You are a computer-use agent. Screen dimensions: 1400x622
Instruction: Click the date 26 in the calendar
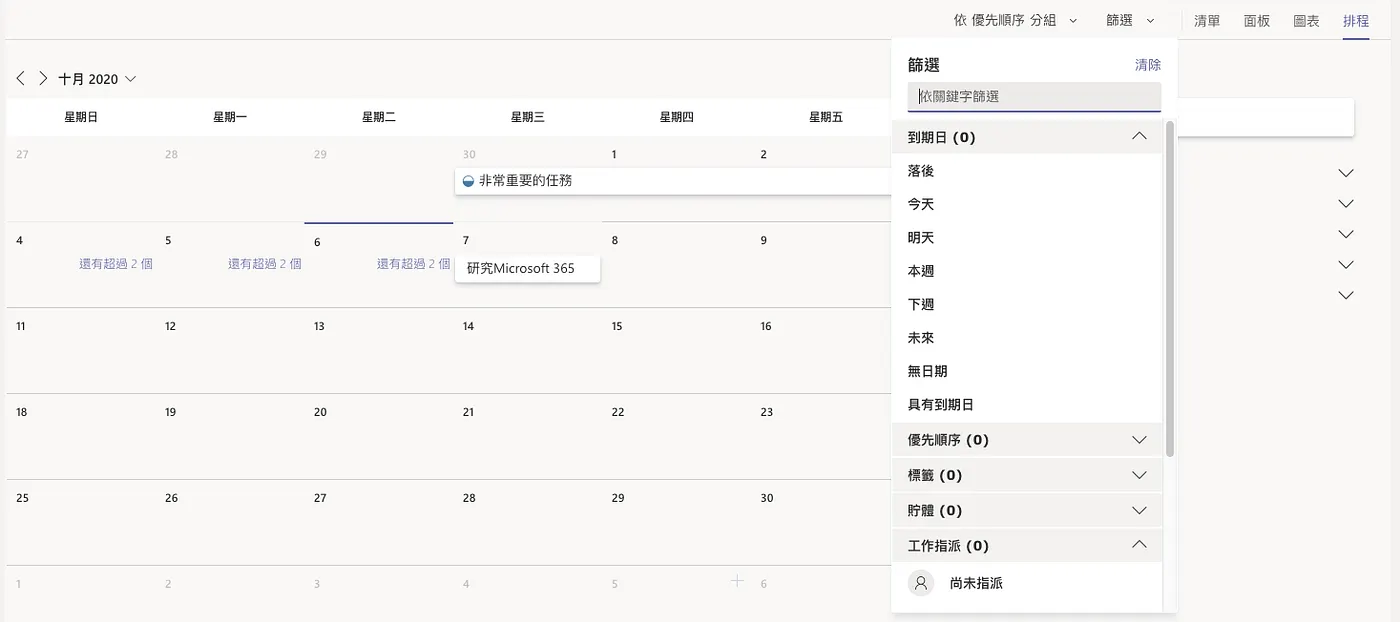171,498
